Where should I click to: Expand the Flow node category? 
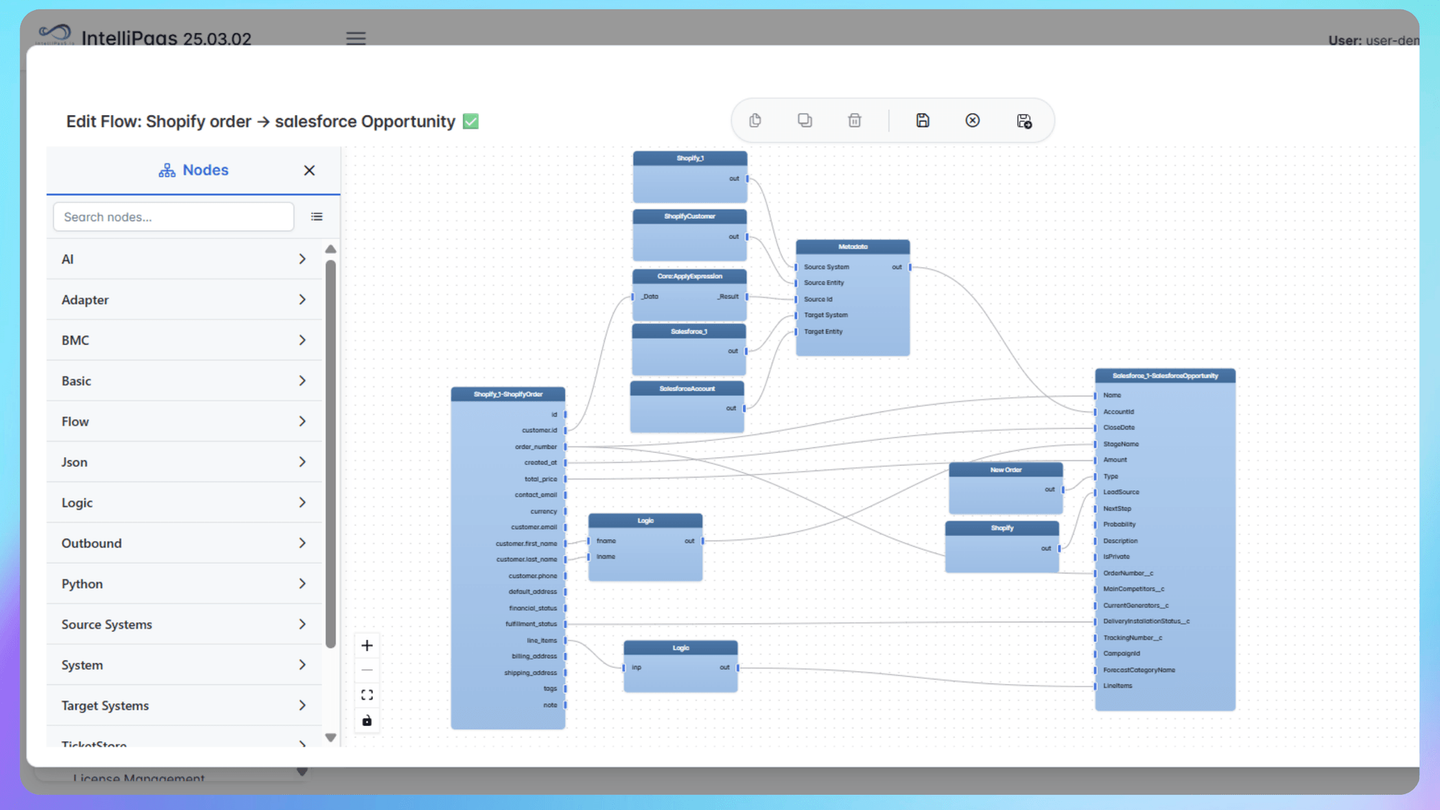click(184, 422)
